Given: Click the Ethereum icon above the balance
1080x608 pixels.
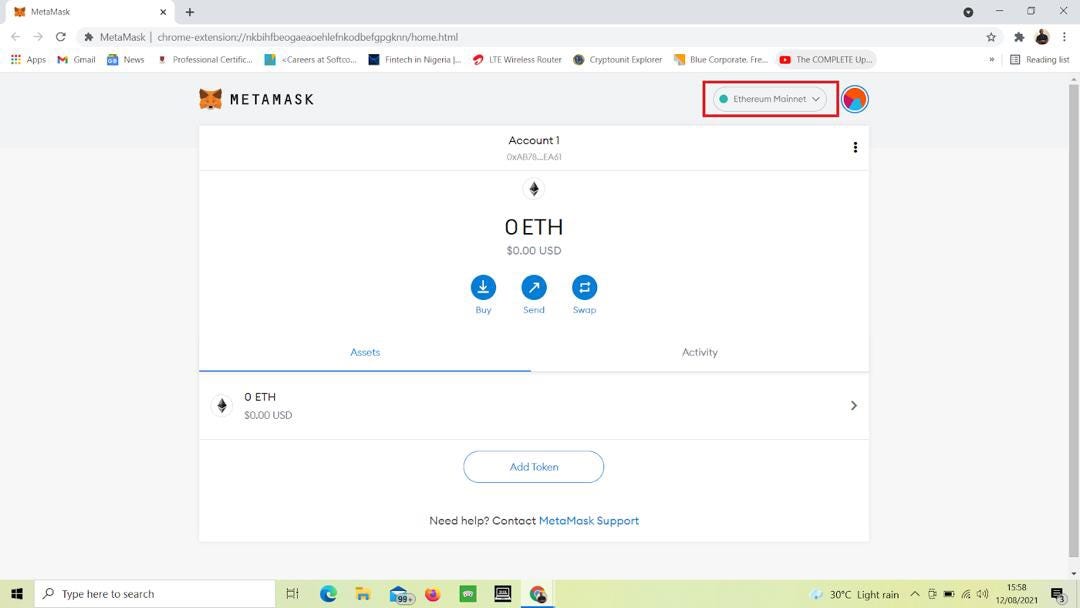Looking at the screenshot, I should tap(534, 189).
